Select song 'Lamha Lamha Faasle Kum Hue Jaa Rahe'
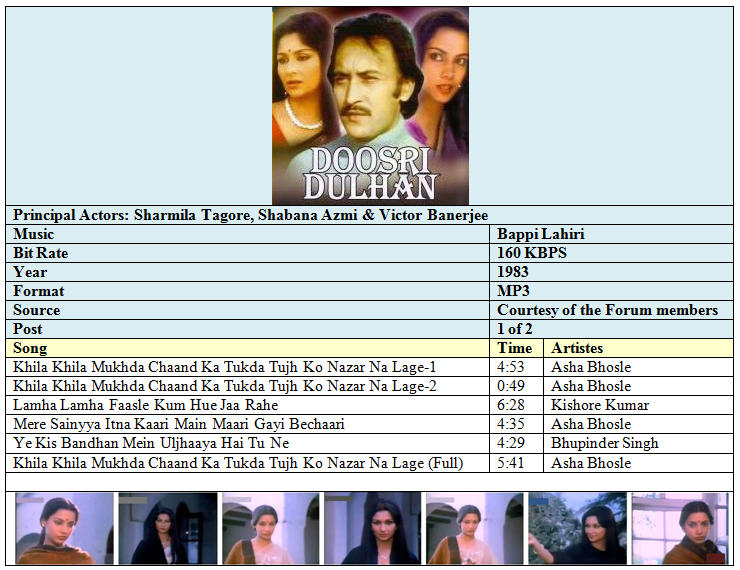 pos(146,405)
